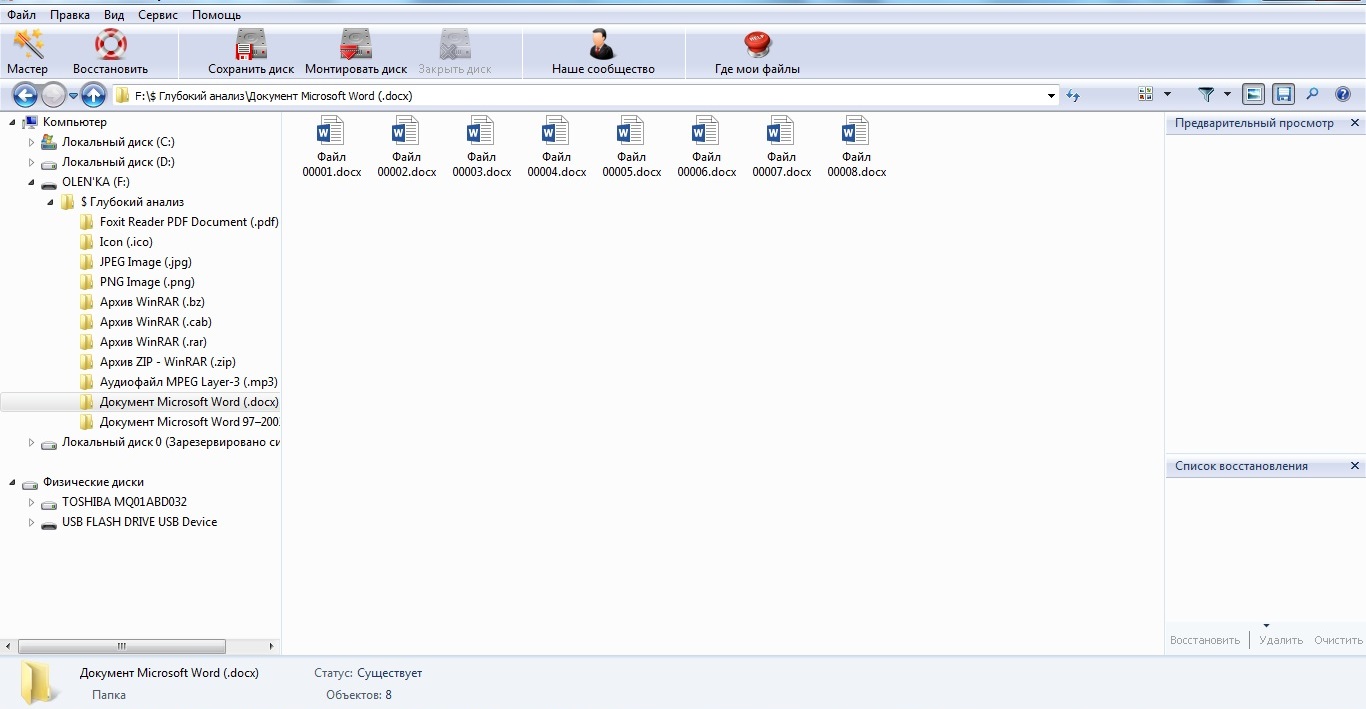The image size is (1366, 709).
Task: Click the Где мои файлы help button
Action: pos(757,53)
